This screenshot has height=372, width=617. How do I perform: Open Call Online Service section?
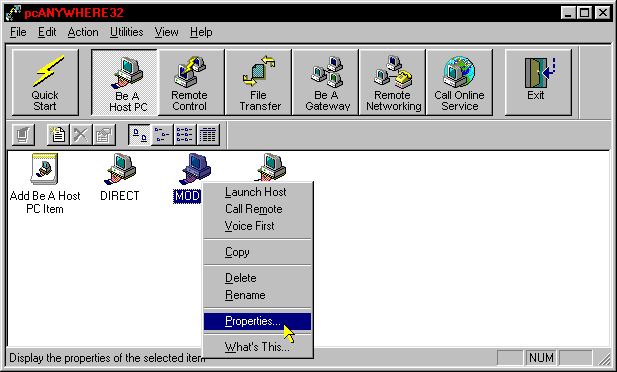tap(459, 82)
